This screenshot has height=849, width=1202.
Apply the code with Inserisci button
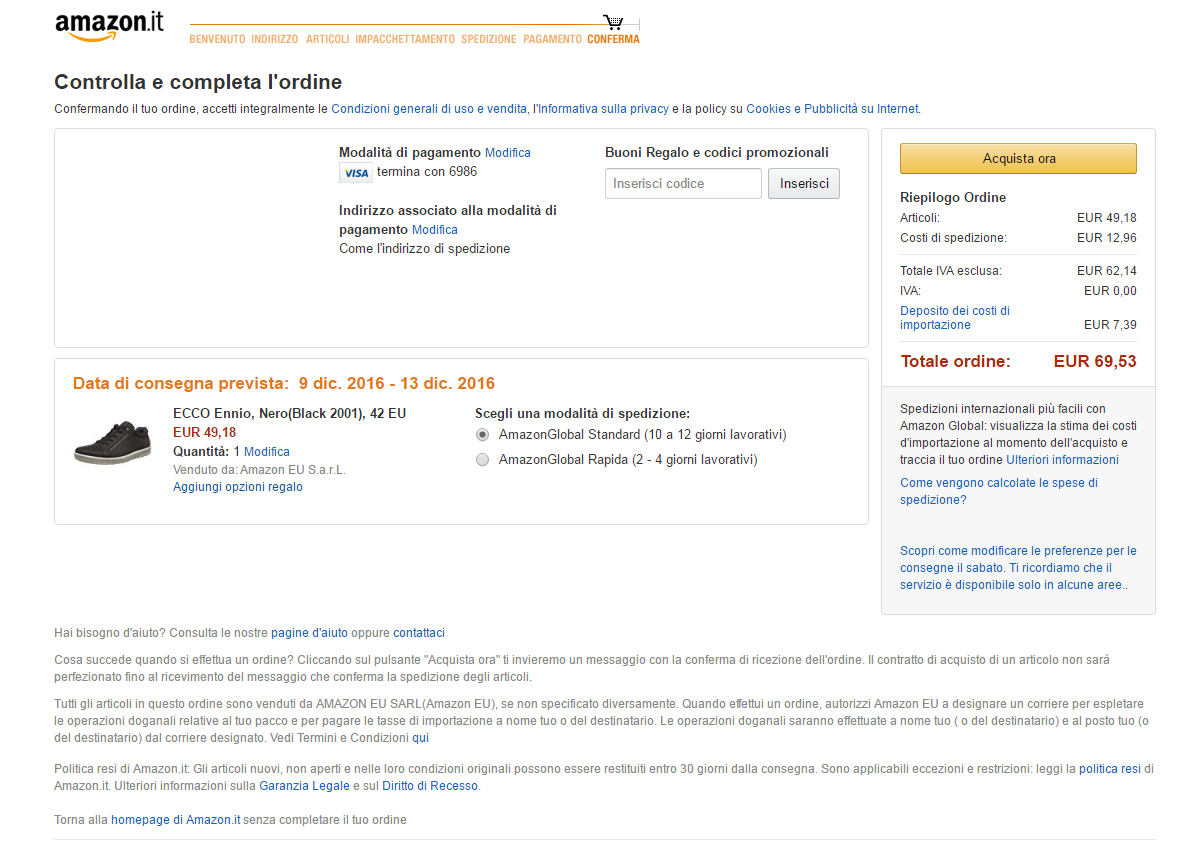[x=804, y=184]
